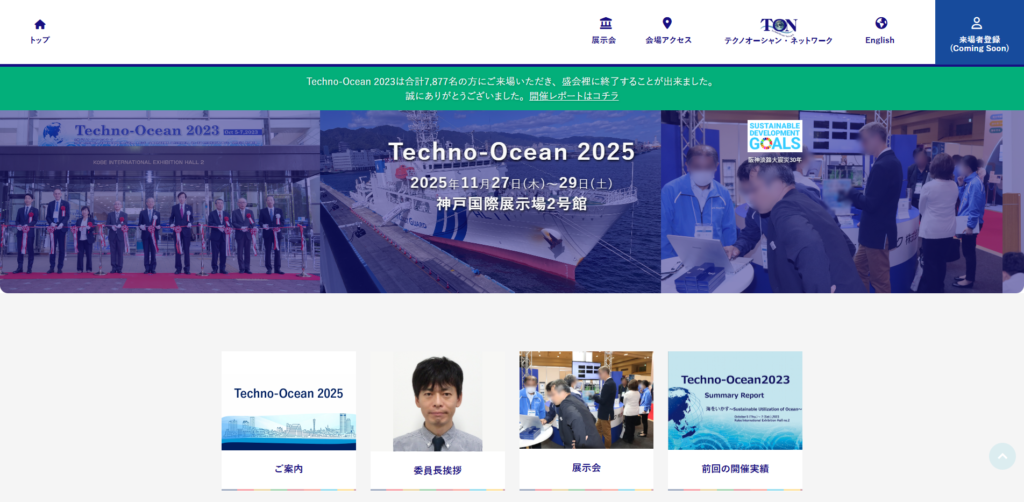The height and width of the screenshot is (502, 1024).
Task: Click the ribbon-cutting ceremony banner photo
Action: pos(160,202)
